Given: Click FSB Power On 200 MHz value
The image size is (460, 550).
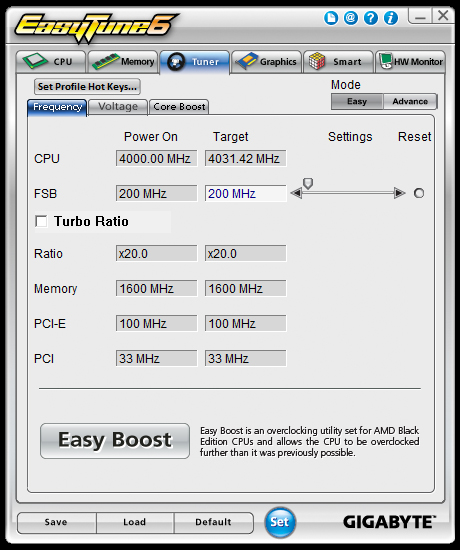Looking at the screenshot, I should (x=156, y=194).
